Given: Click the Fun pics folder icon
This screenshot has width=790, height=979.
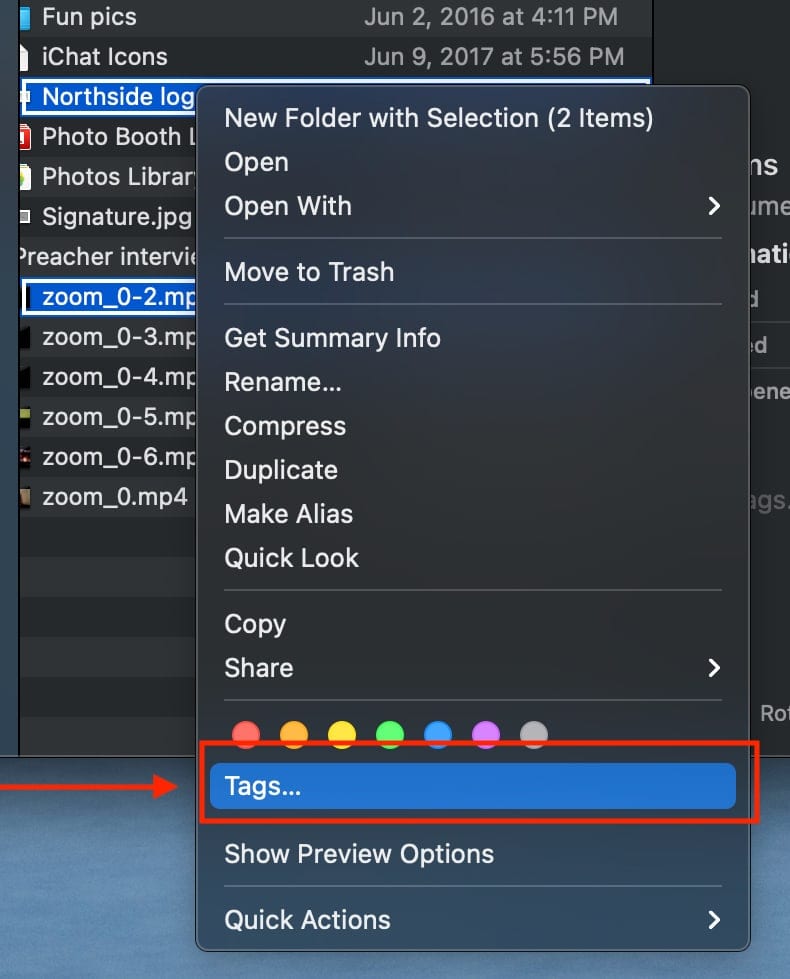Looking at the screenshot, I should [x=24, y=17].
